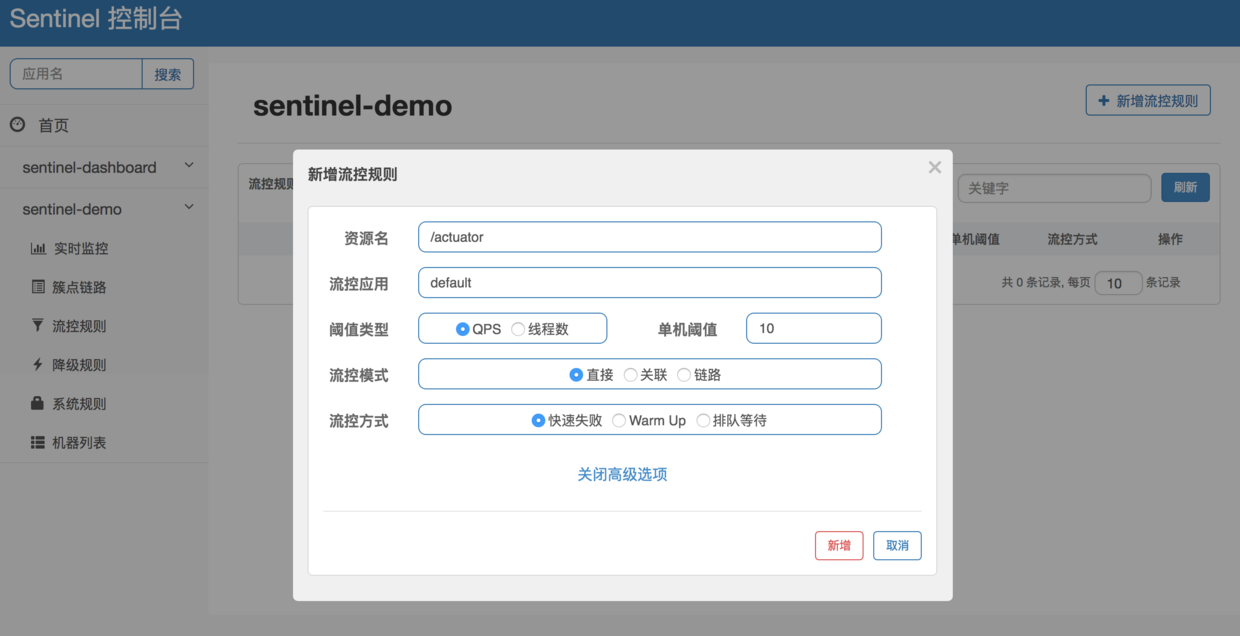Open the 机器列表 menu item

point(80,442)
